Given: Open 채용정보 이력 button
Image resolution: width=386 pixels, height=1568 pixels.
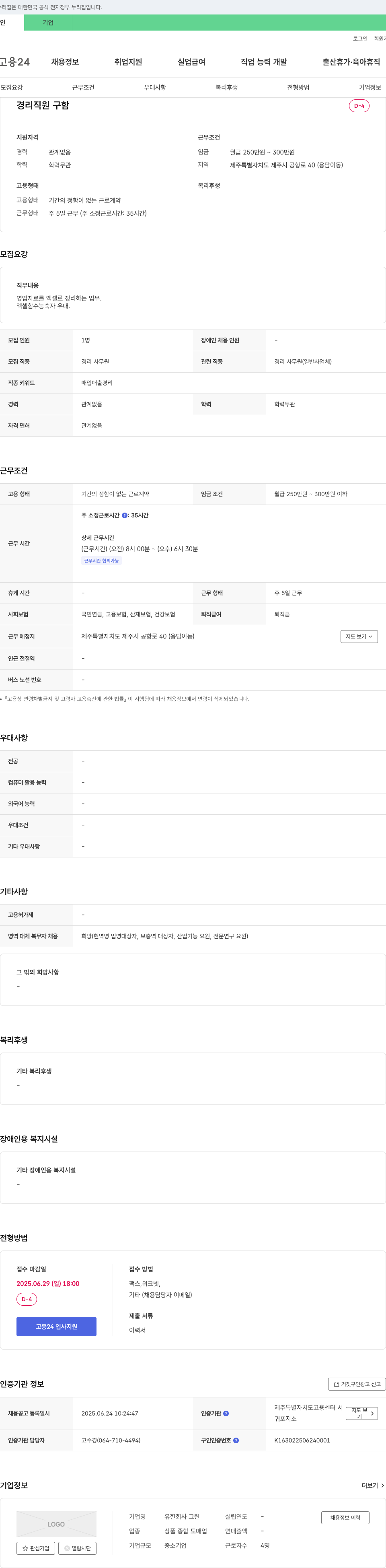Looking at the screenshot, I should click(345, 1517).
